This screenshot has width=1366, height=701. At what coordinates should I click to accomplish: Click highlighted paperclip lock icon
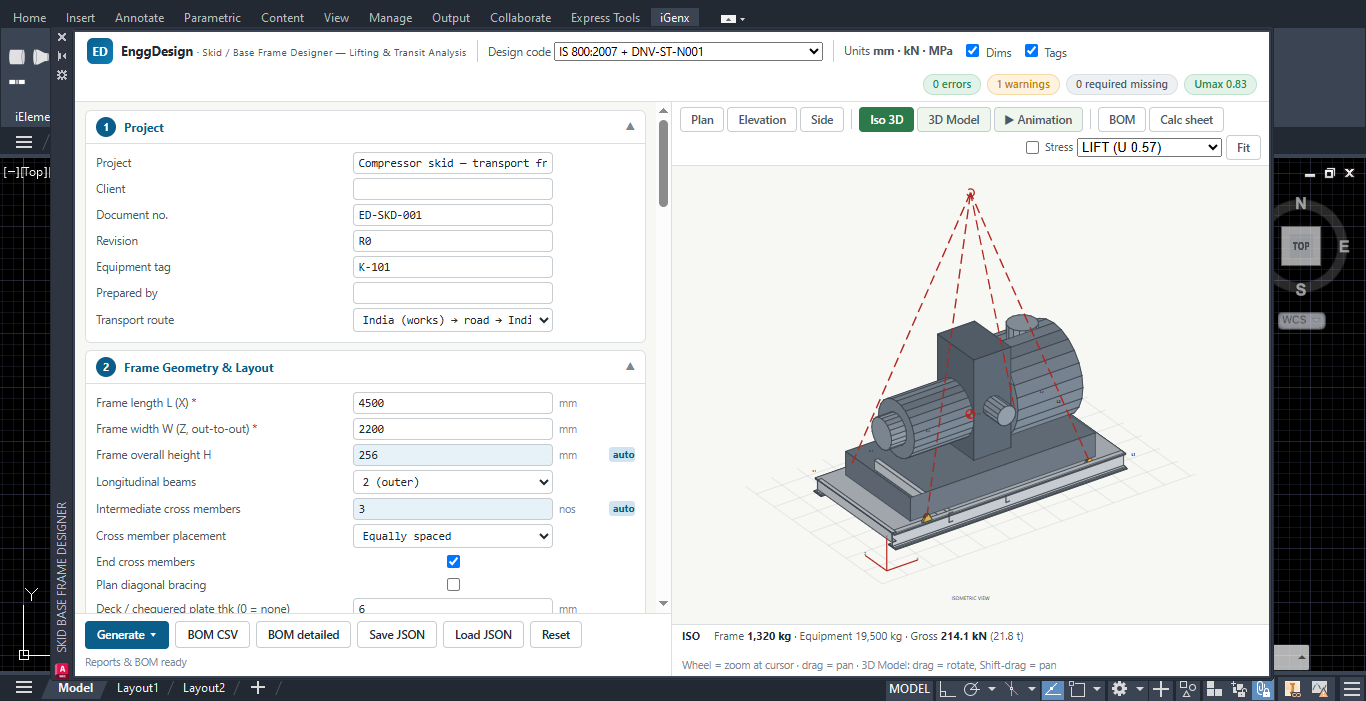(x=1264, y=689)
